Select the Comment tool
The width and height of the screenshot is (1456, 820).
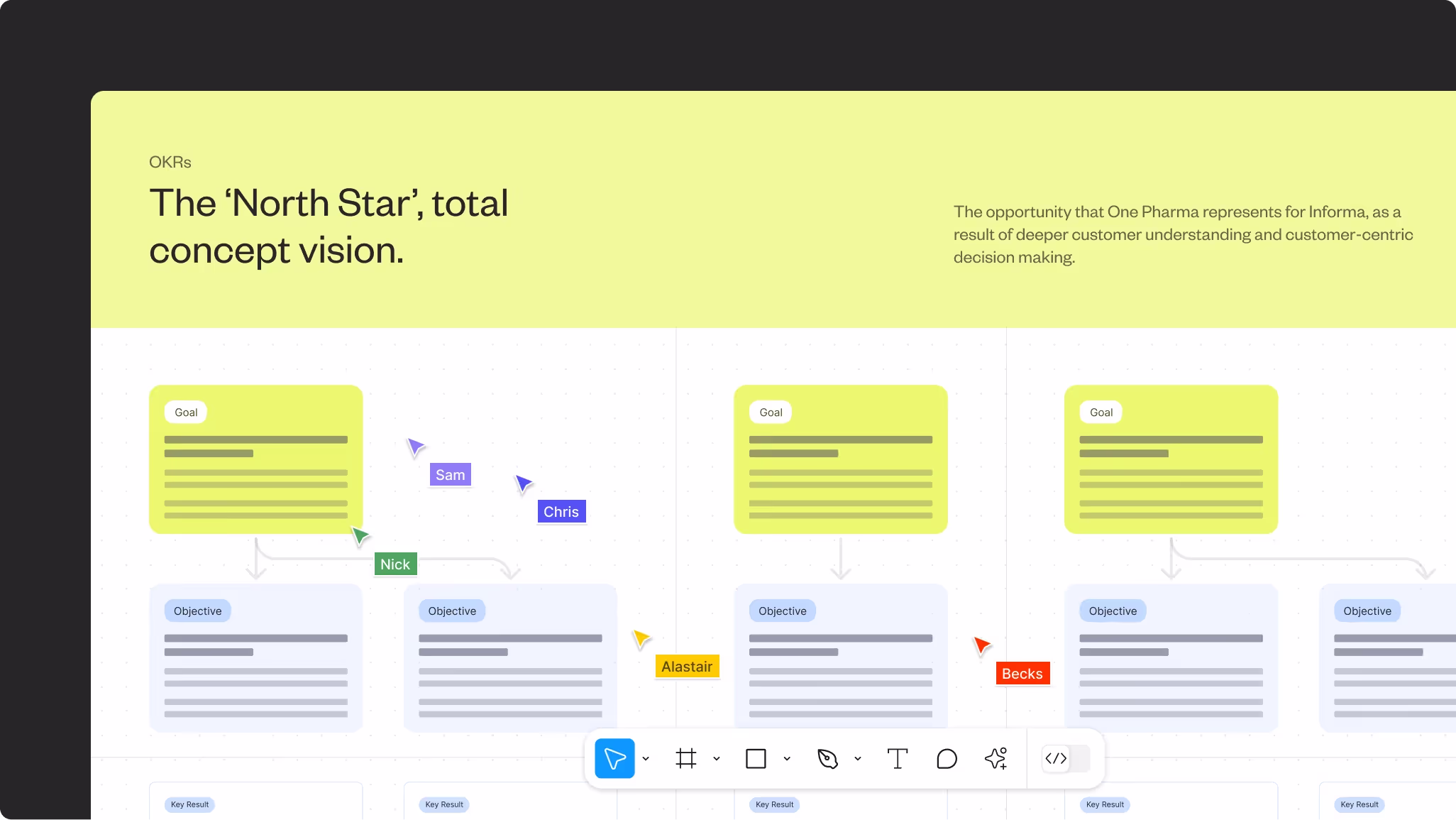(947, 759)
